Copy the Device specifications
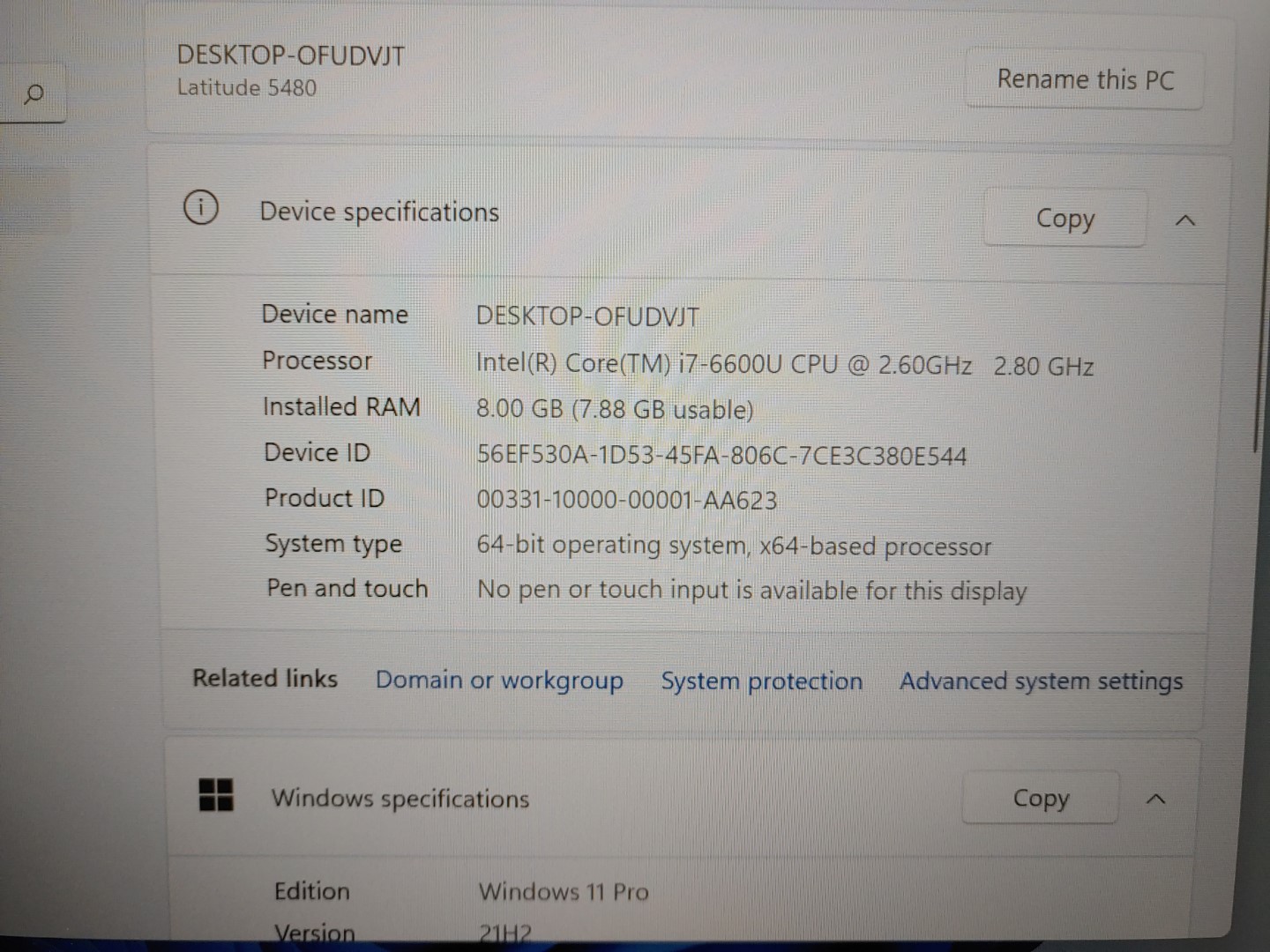The width and height of the screenshot is (1270, 952). coord(1065,218)
